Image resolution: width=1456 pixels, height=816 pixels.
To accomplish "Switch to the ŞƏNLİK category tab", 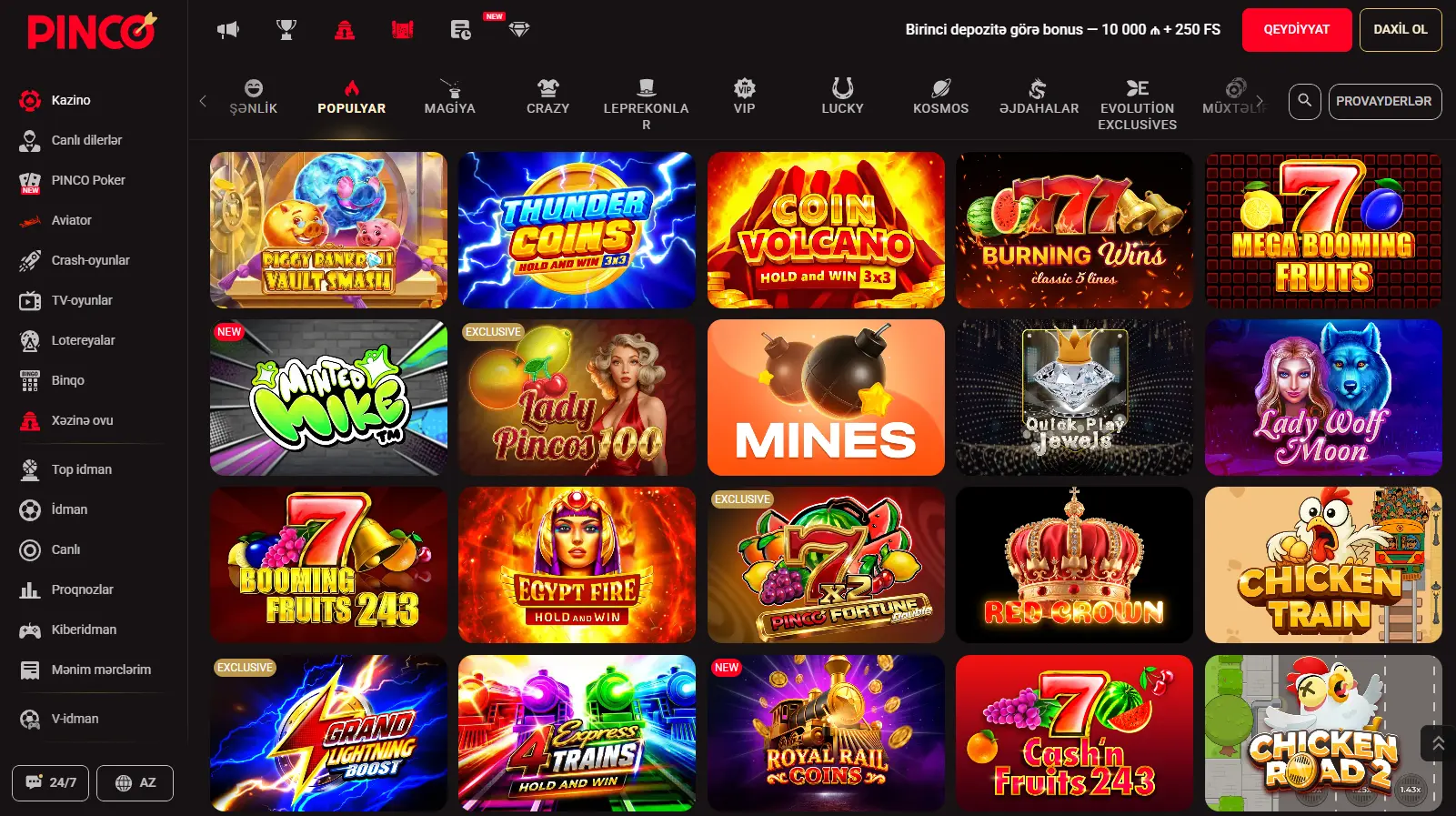I will 254,98.
